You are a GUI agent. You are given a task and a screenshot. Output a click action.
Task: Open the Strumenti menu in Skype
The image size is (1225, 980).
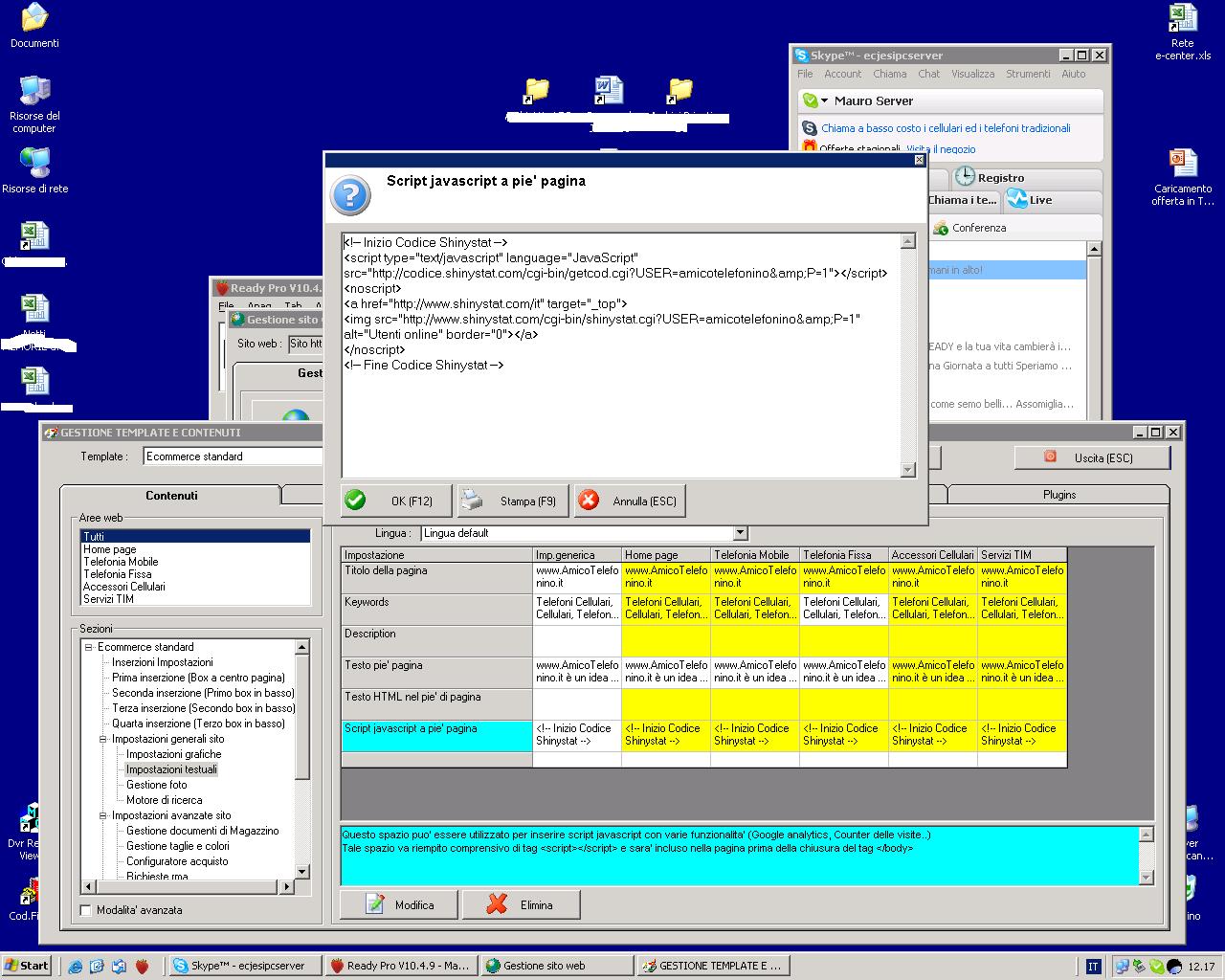click(x=1028, y=74)
